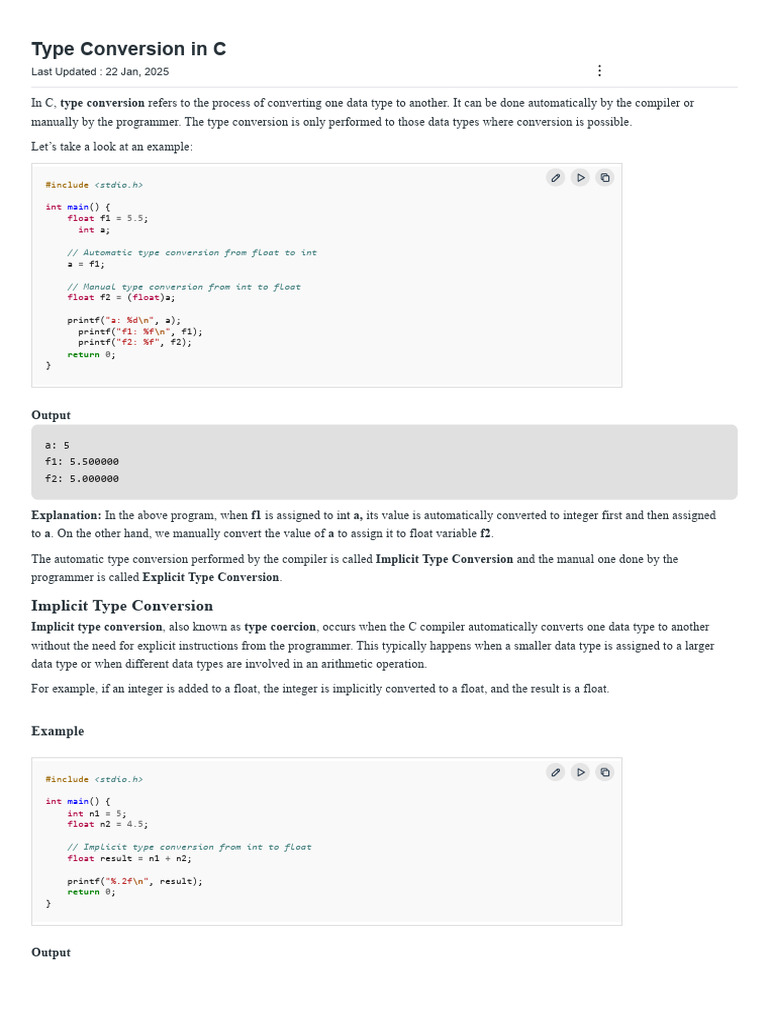Click the "Let's take a look at an example:" line
The image size is (768, 1024).
(x=112, y=147)
